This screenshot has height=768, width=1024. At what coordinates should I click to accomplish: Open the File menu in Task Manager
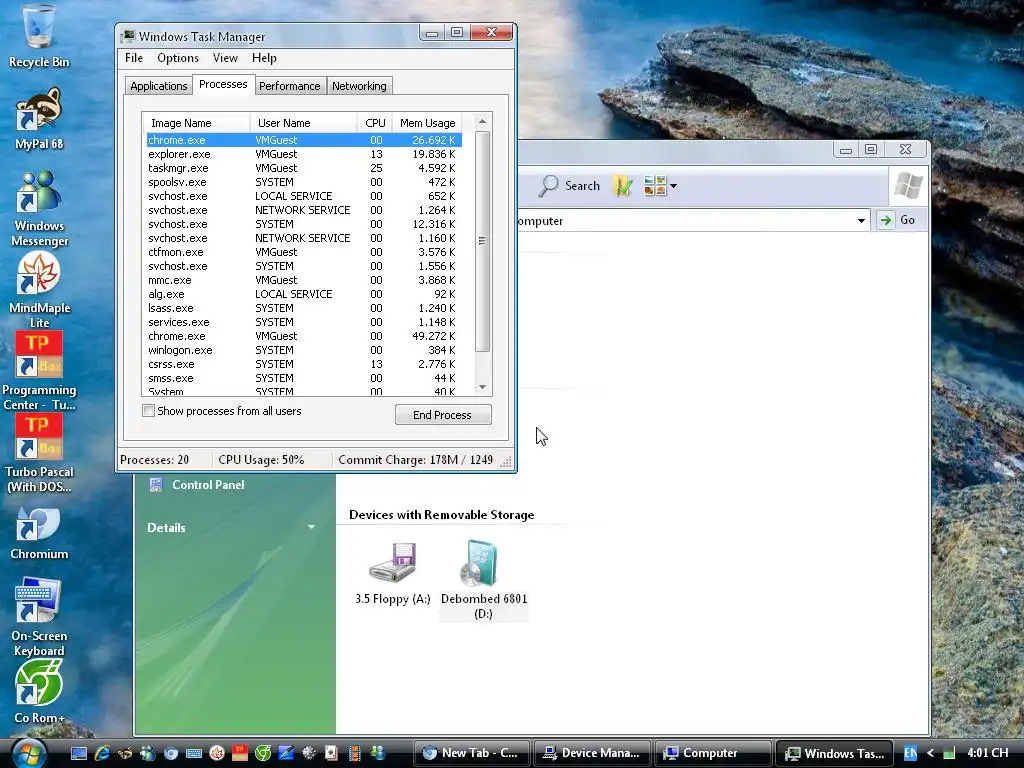pyautogui.click(x=134, y=58)
